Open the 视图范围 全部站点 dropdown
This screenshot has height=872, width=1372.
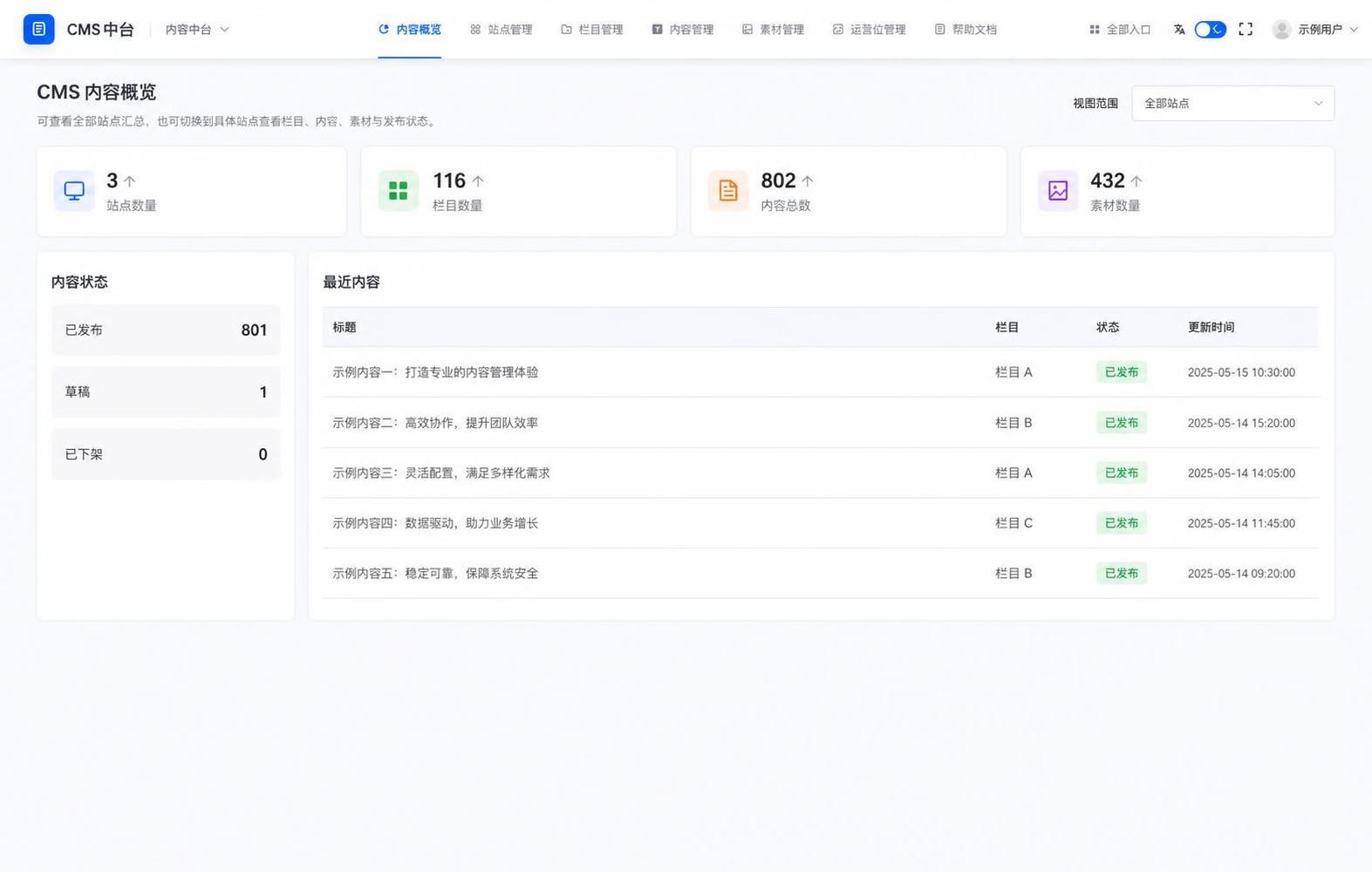[1232, 103]
